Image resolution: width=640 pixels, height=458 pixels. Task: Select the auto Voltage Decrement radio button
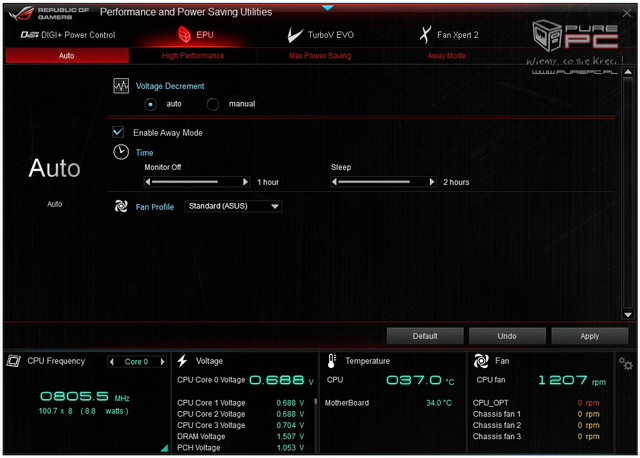pyautogui.click(x=150, y=104)
